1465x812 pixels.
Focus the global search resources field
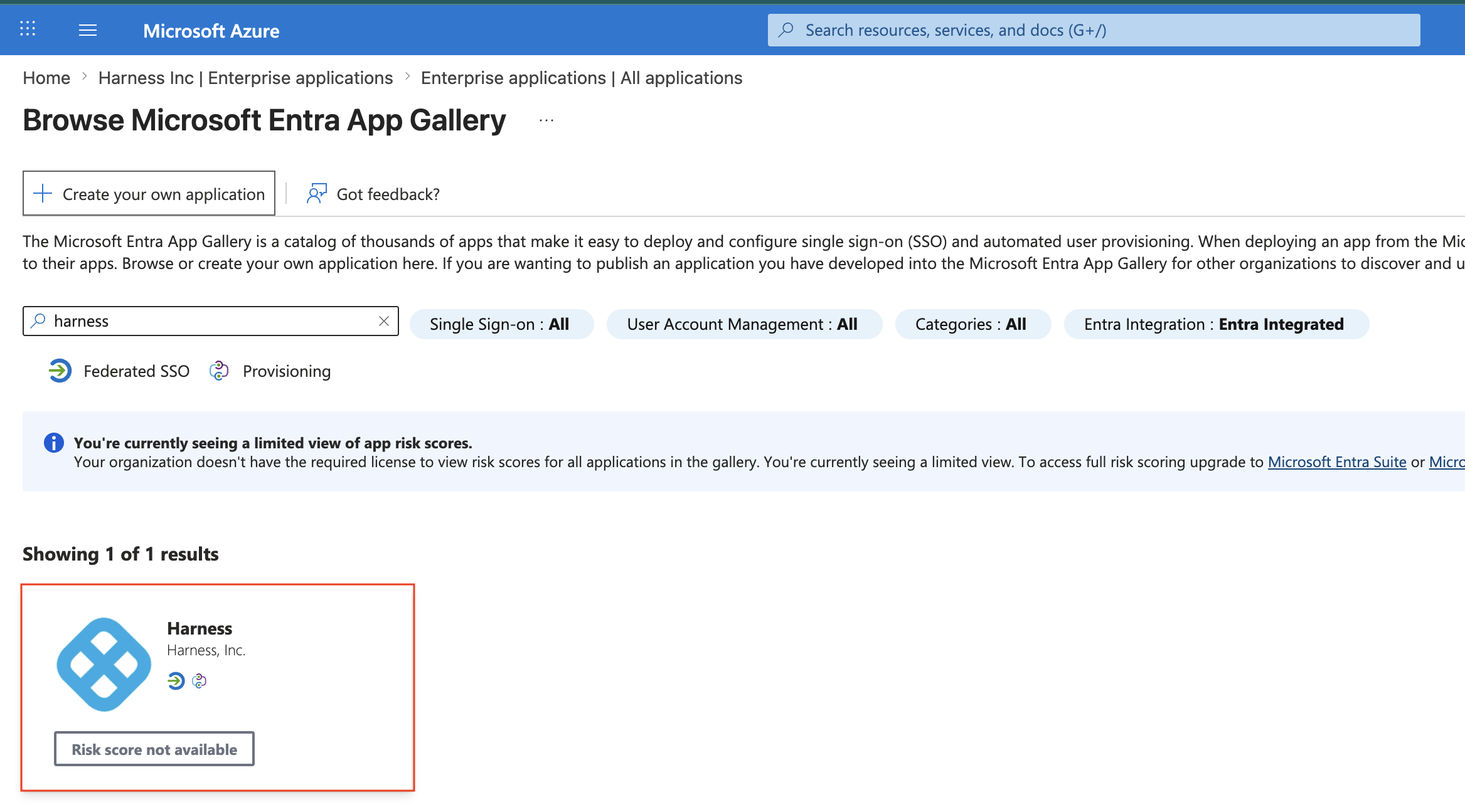(1094, 30)
